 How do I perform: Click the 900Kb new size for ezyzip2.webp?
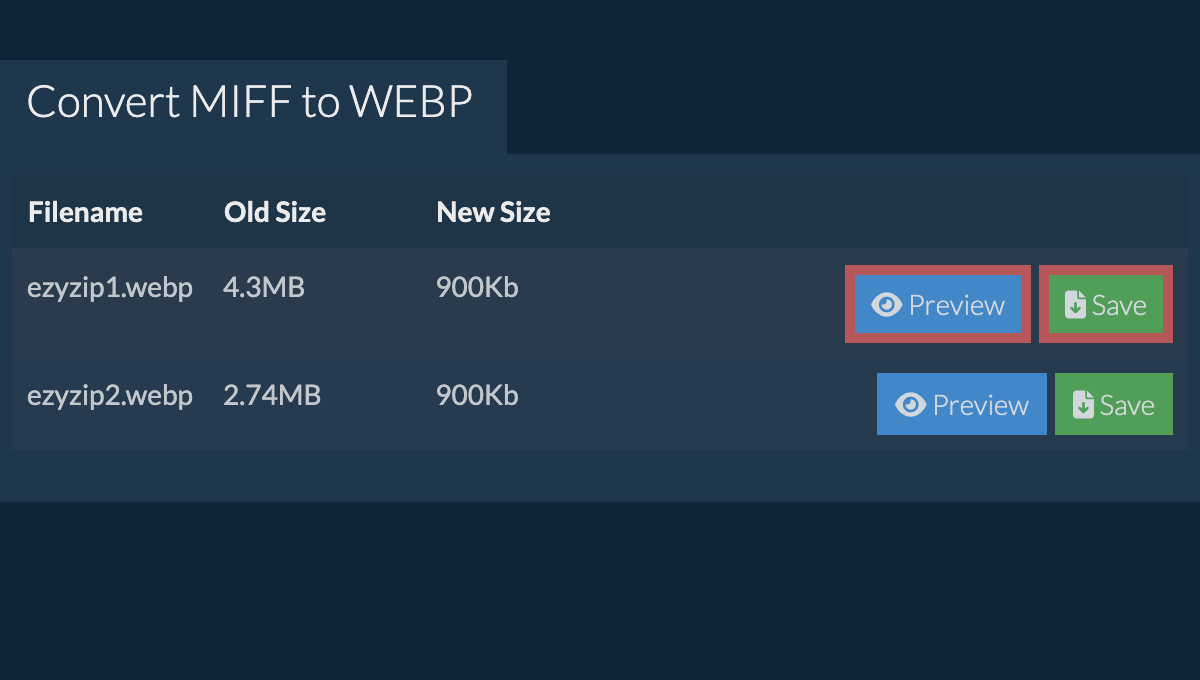[477, 396]
